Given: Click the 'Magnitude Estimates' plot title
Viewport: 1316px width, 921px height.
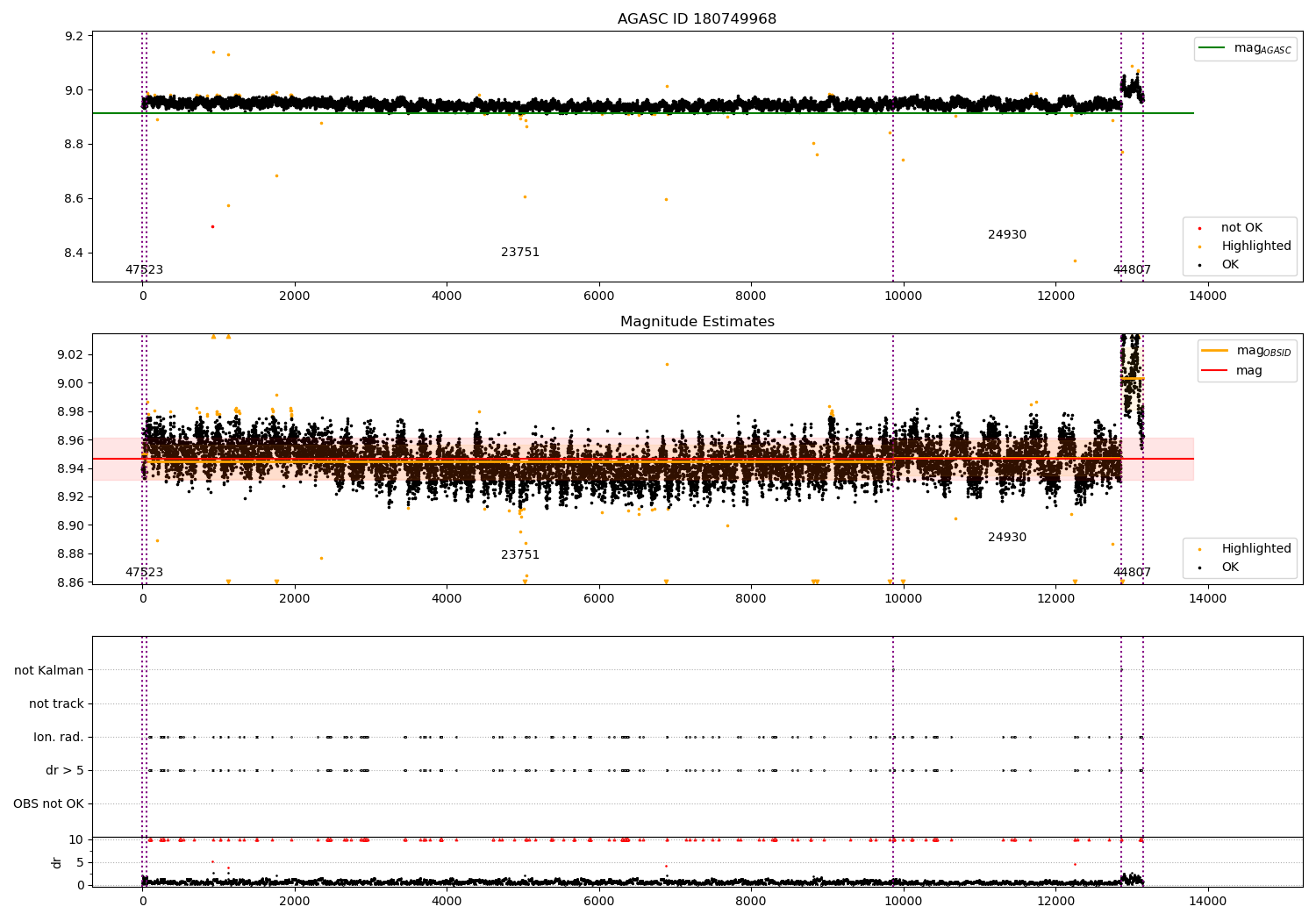Looking at the screenshot, I should coord(697,322).
